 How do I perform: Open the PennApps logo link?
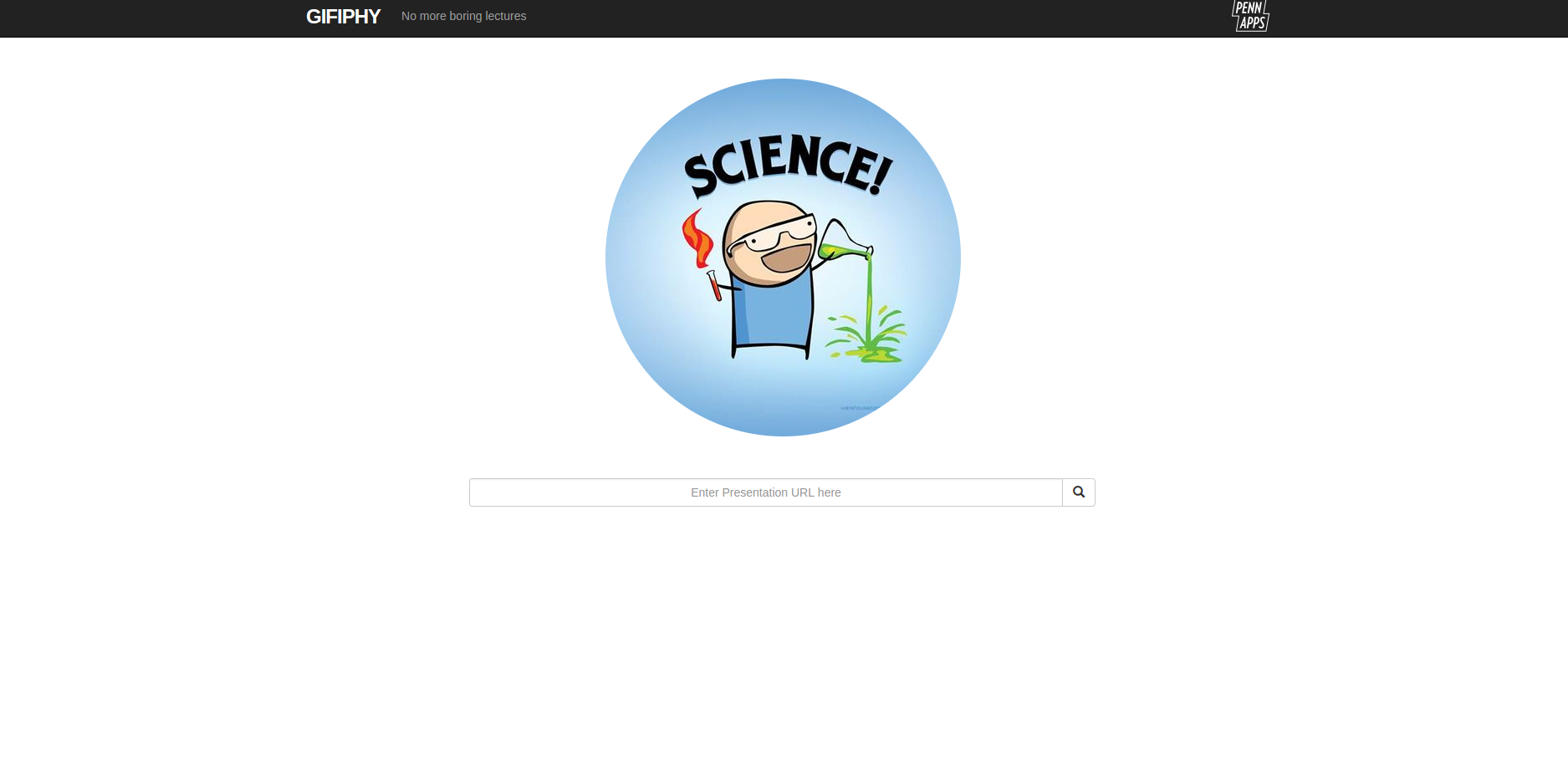pos(1250,16)
